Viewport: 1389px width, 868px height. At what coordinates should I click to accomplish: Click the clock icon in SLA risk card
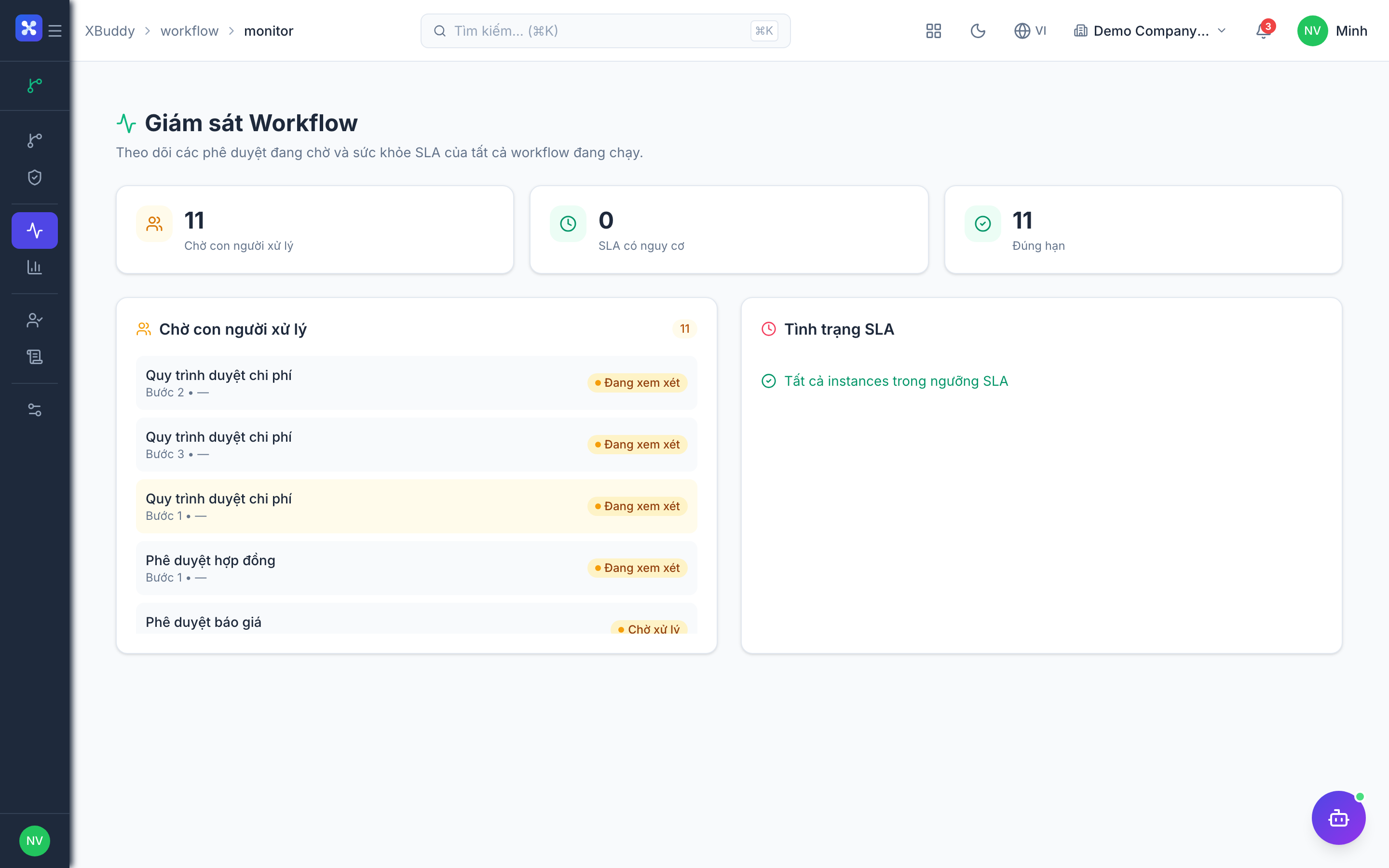click(568, 224)
